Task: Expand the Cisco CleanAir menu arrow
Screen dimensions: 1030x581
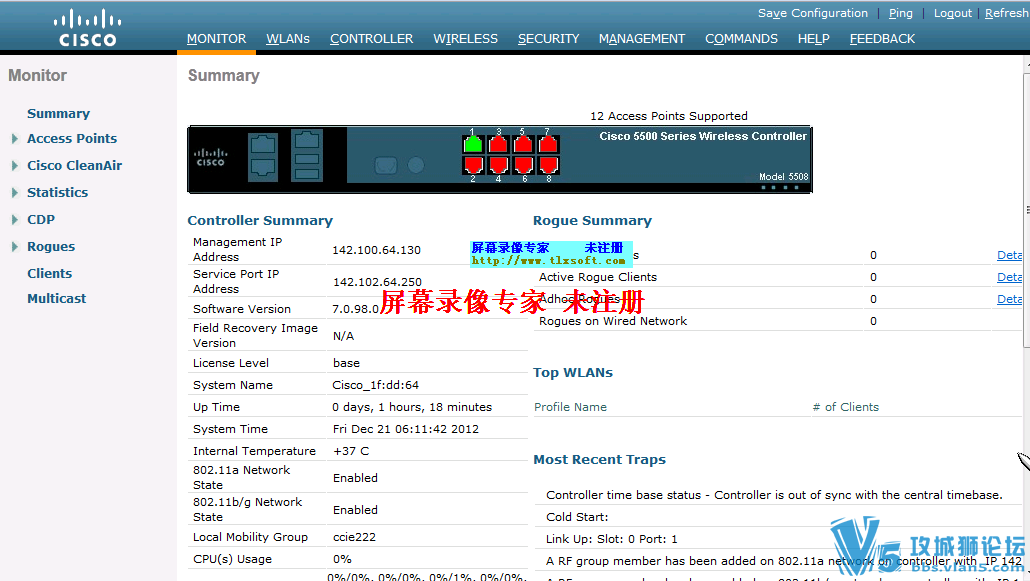Action: pos(14,166)
